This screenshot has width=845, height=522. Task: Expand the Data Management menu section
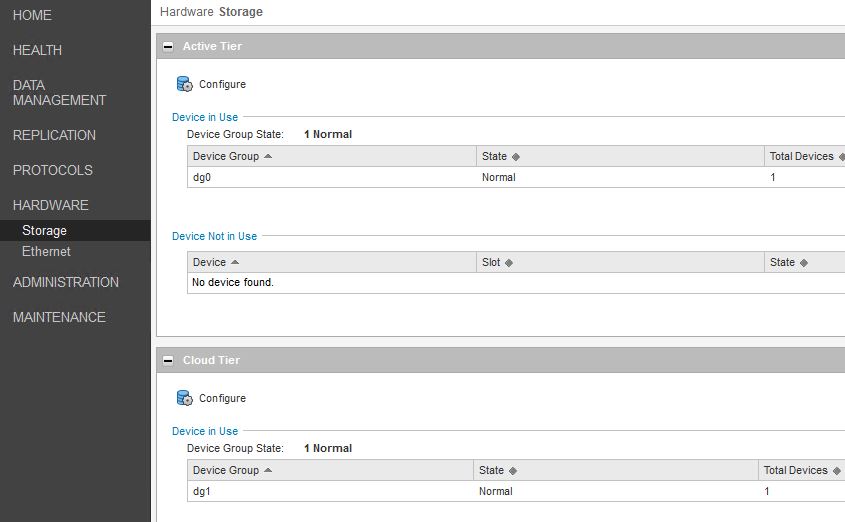pos(59,92)
